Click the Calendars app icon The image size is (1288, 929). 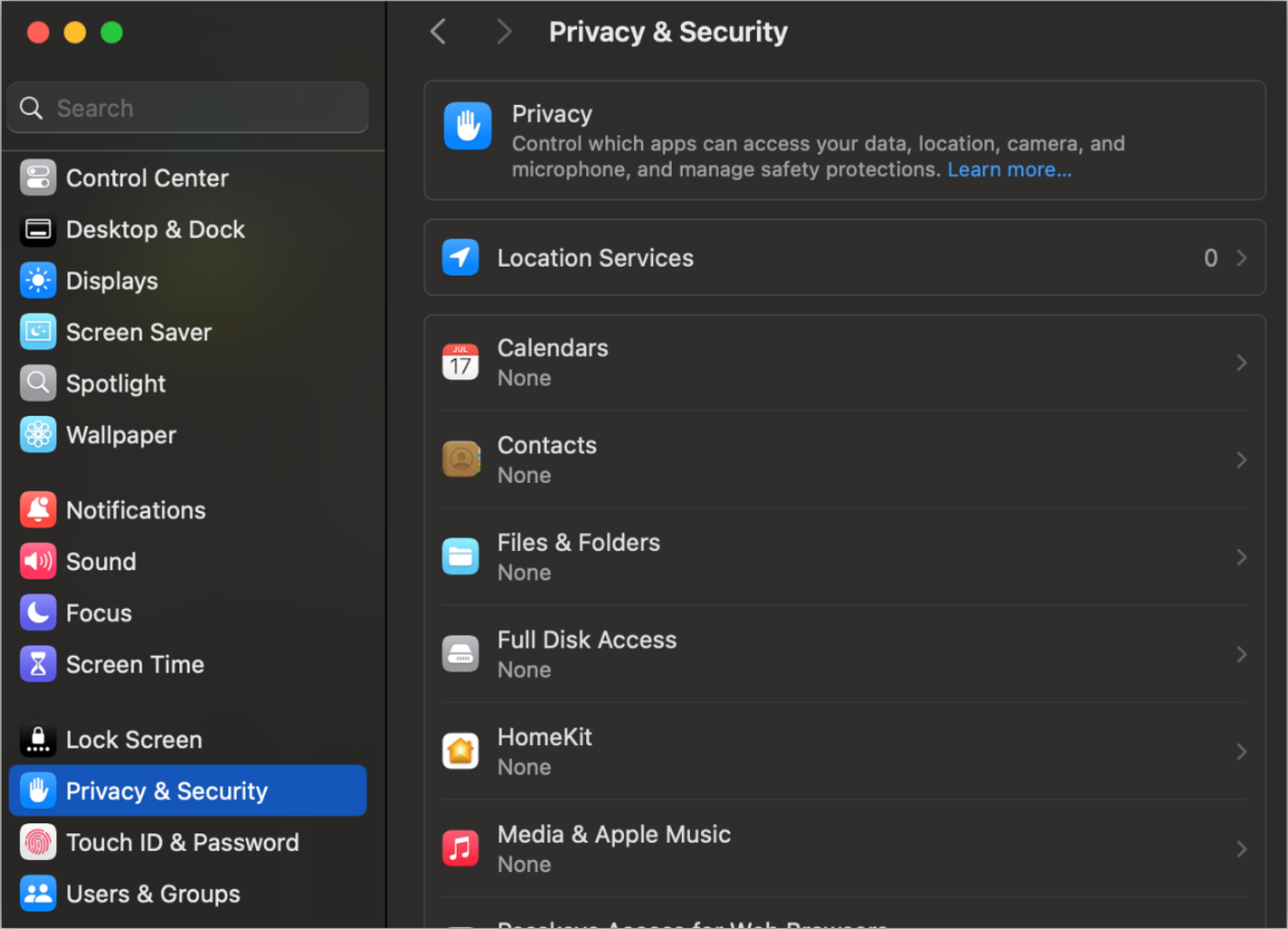click(461, 362)
